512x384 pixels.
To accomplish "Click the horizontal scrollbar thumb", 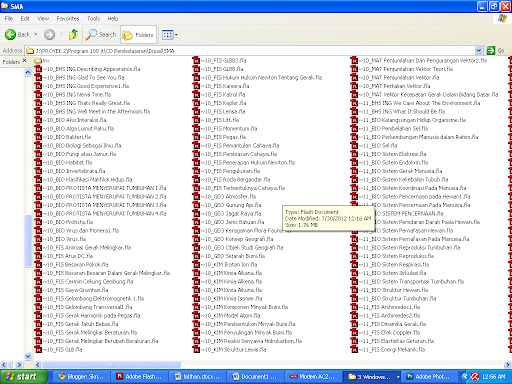I will coord(112,365).
